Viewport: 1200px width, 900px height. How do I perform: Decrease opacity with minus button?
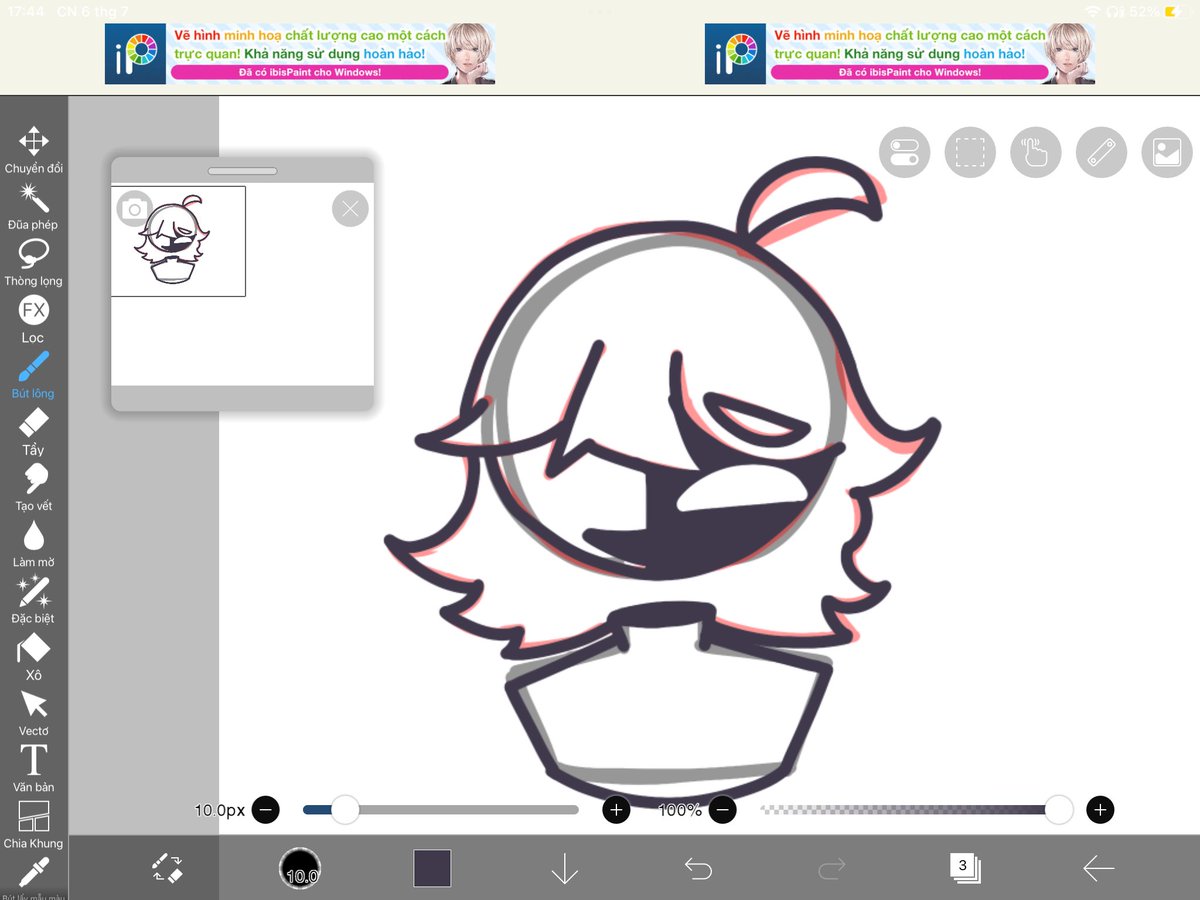click(723, 810)
